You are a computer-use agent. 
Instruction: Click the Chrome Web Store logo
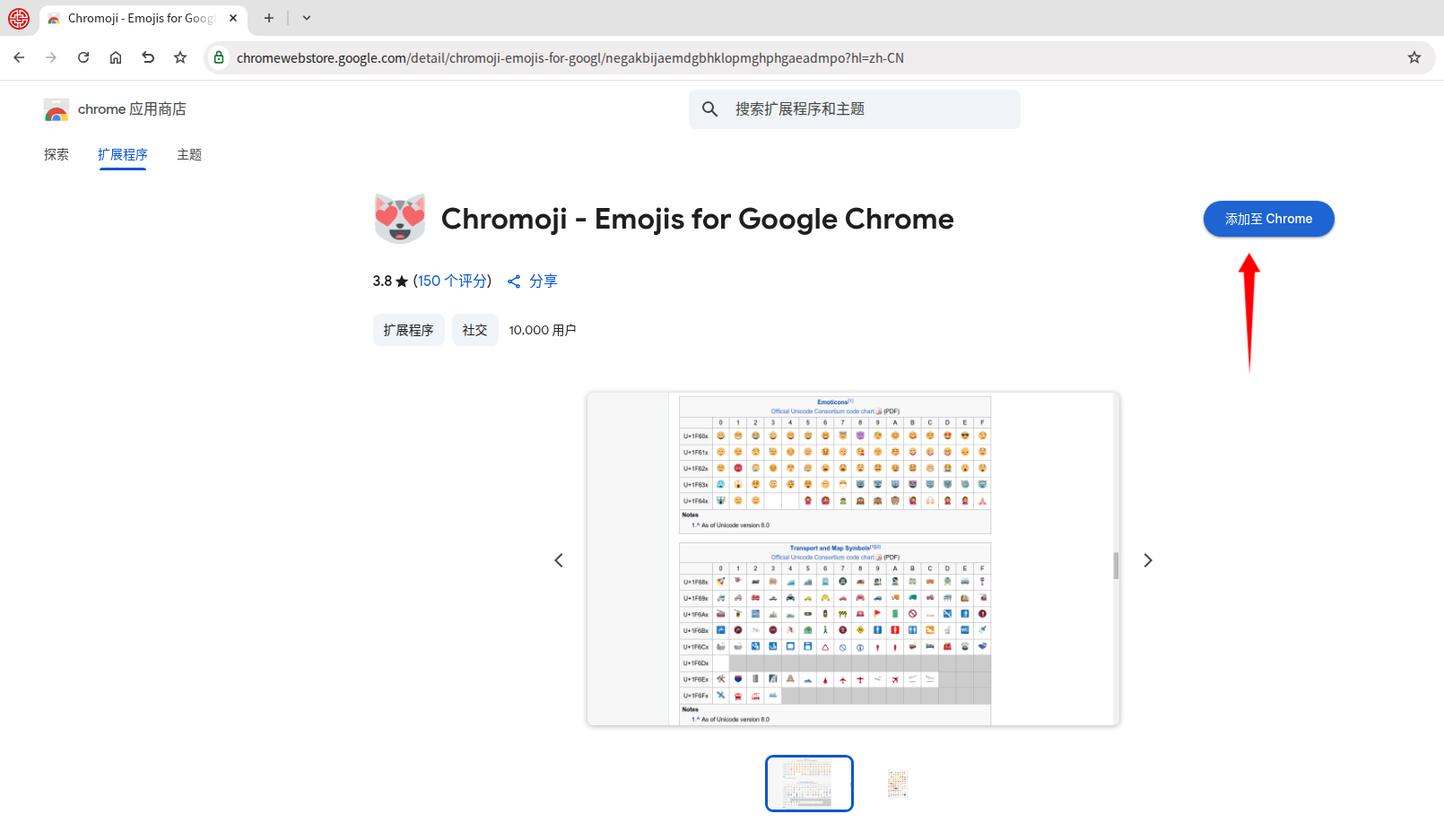(x=57, y=109)
